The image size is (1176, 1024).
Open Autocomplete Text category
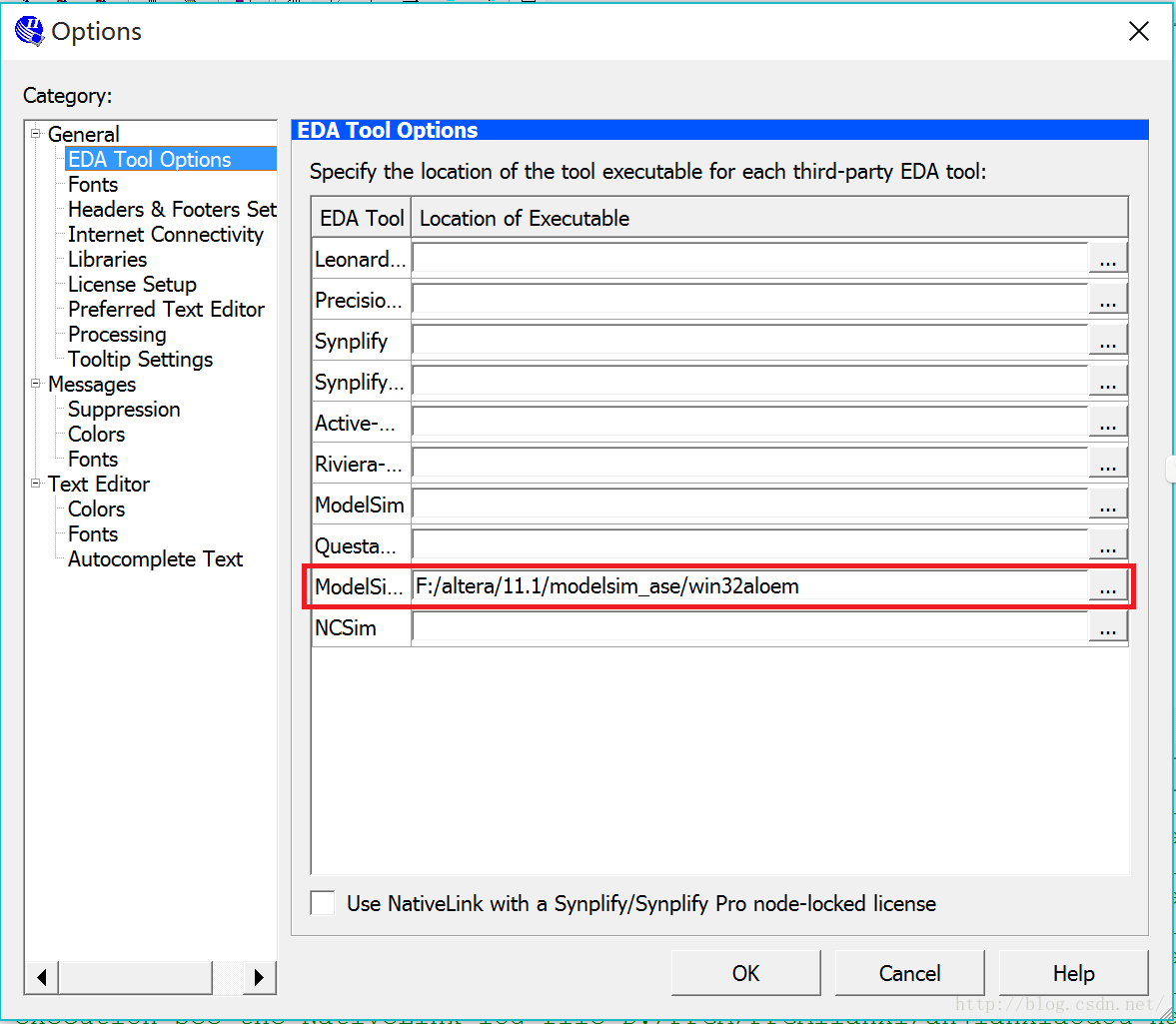(155, 559)
